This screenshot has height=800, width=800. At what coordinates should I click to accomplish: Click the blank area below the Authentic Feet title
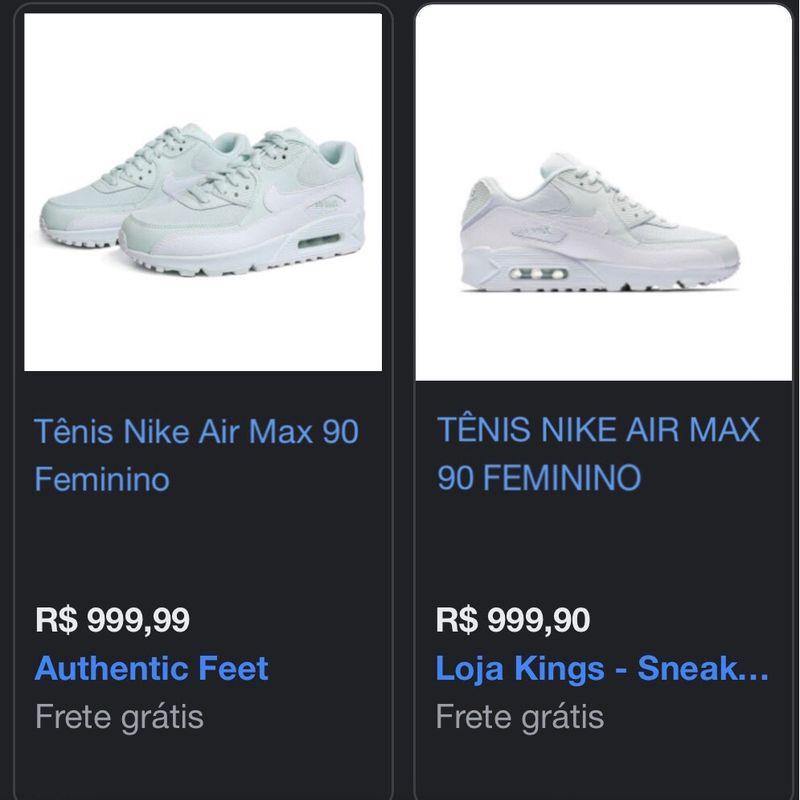click(203, 548)
